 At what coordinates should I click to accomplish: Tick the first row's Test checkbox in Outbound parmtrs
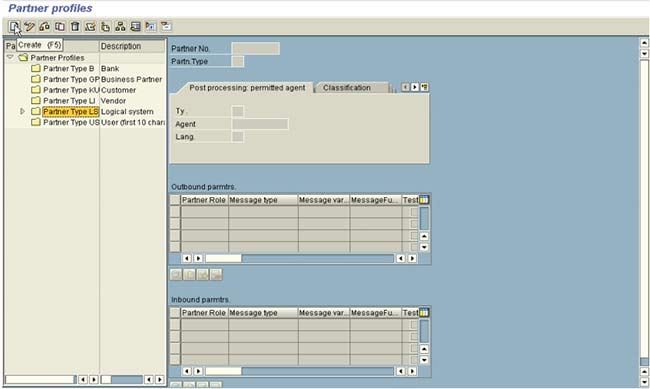(x=414, y=212)
